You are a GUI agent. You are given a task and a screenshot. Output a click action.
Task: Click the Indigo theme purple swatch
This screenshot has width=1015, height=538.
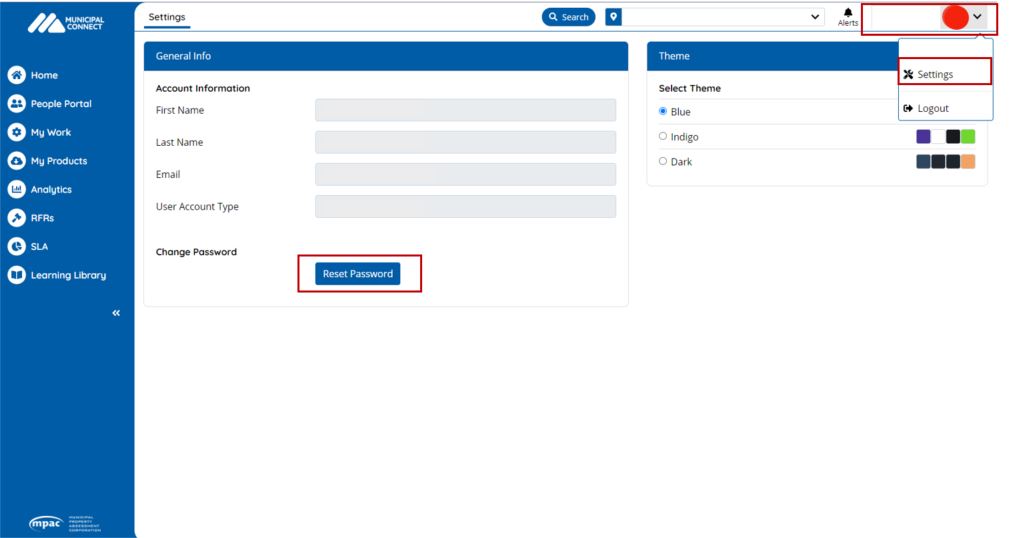pos(924,137)
